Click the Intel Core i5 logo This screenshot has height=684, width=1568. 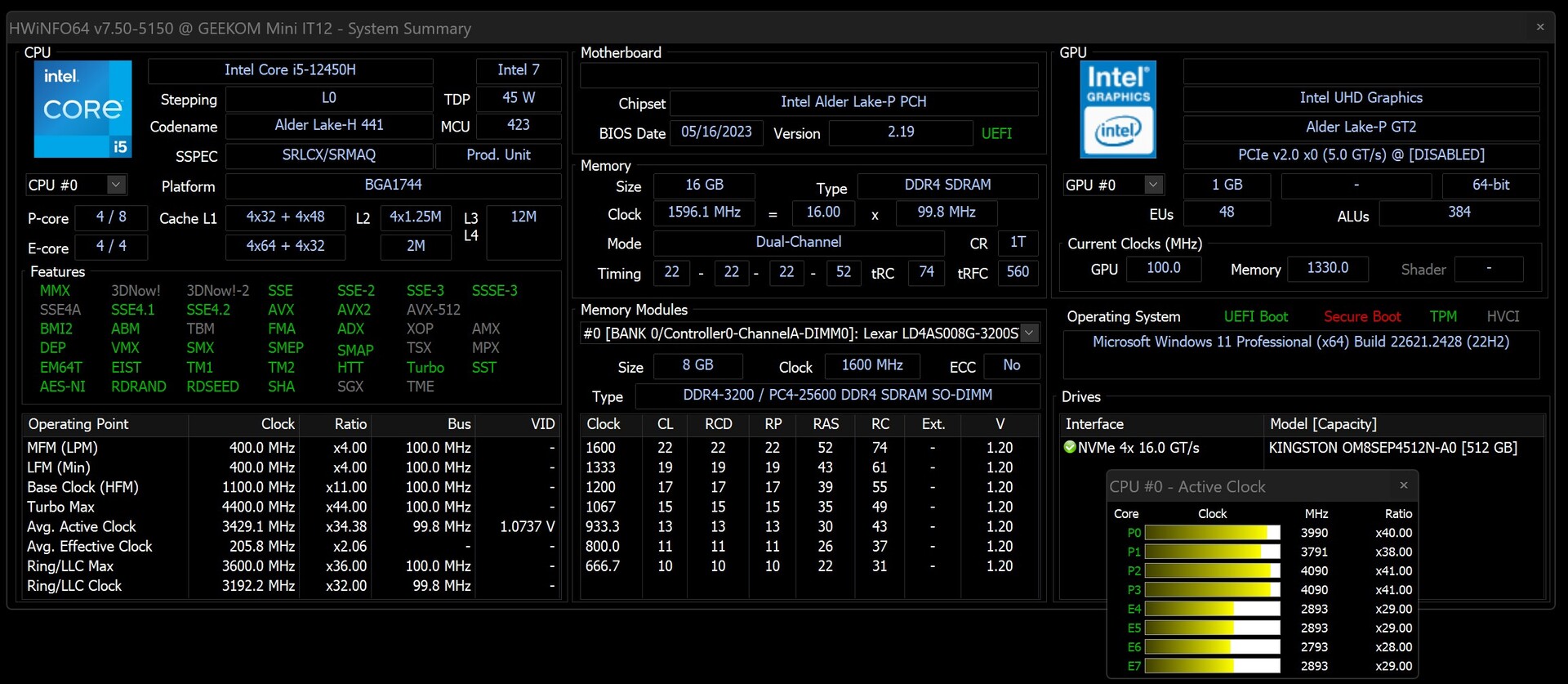pos(82,109)
